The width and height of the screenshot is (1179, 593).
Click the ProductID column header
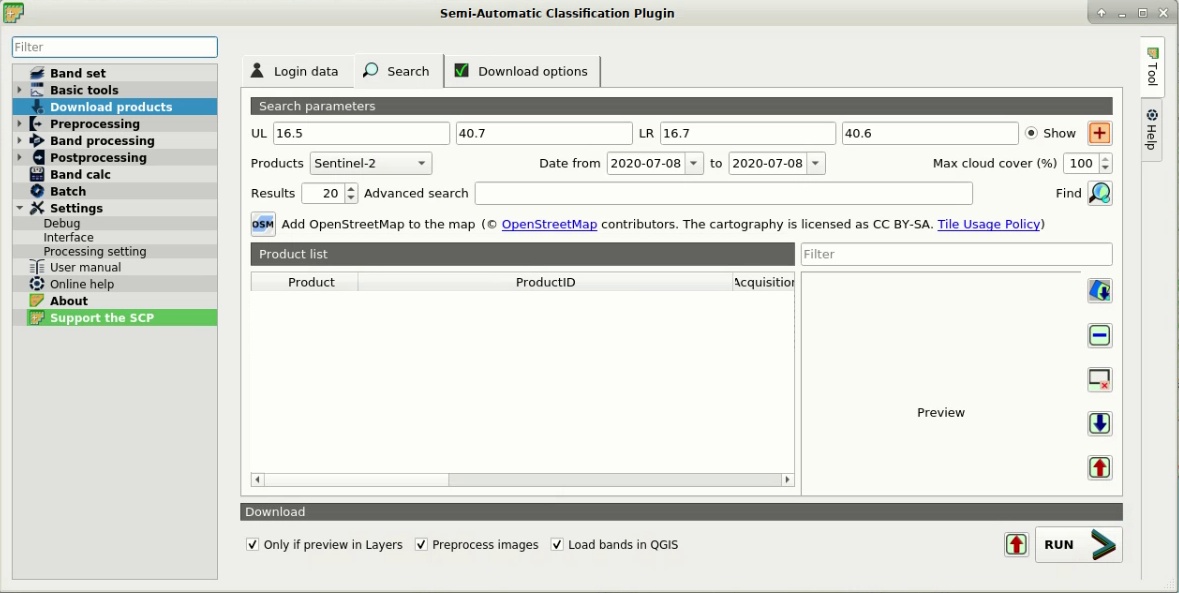(x=545, y=283)
